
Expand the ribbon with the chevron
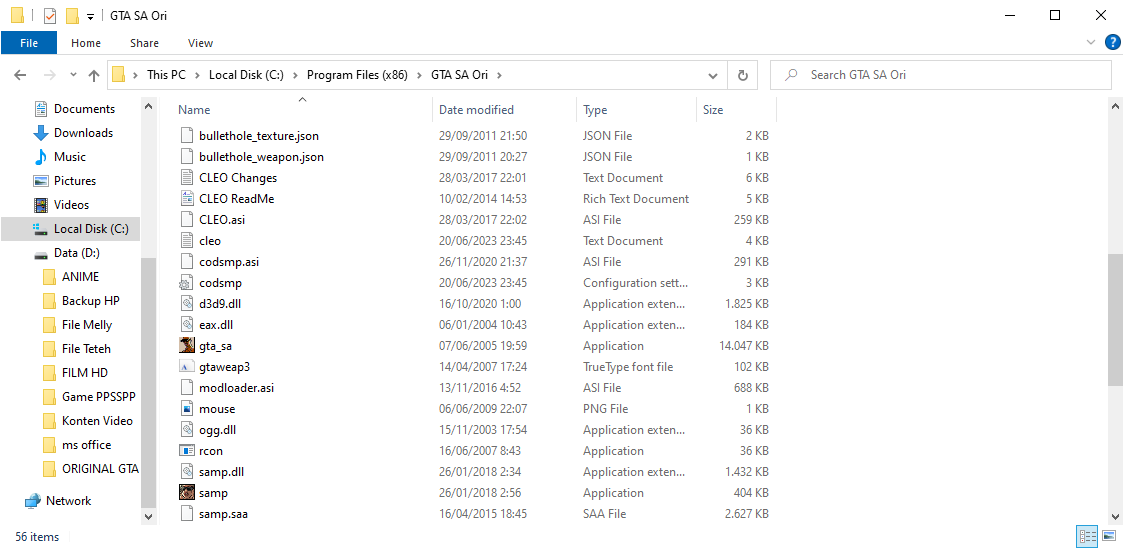(x=1091, y=43)
